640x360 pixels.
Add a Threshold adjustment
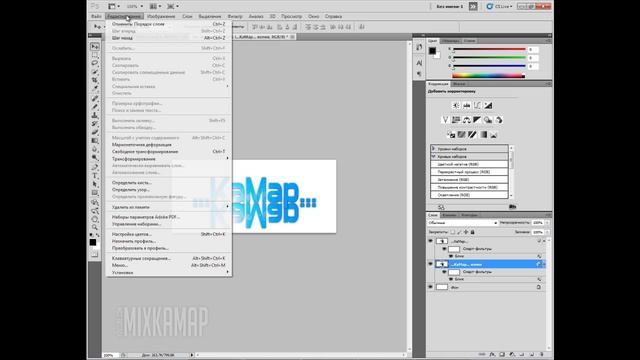[x=472, y=135]
